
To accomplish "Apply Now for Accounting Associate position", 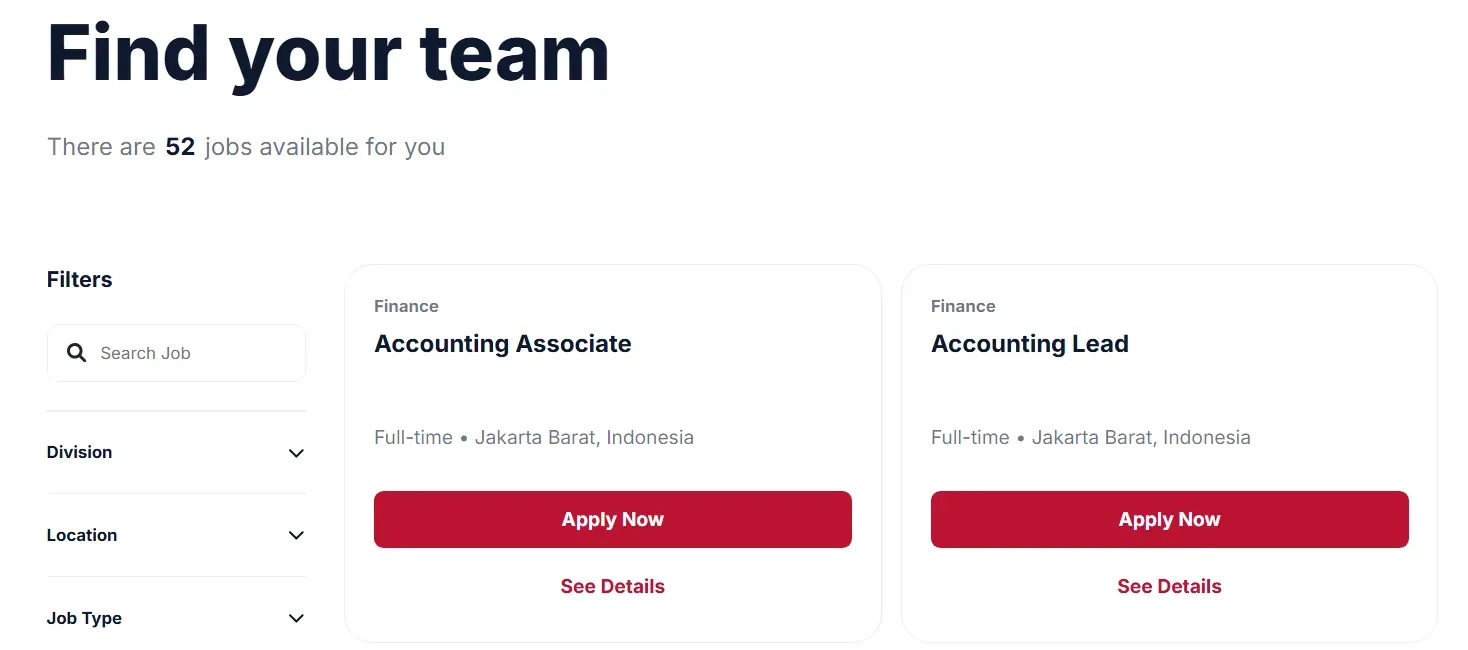I will click(612, 519).
